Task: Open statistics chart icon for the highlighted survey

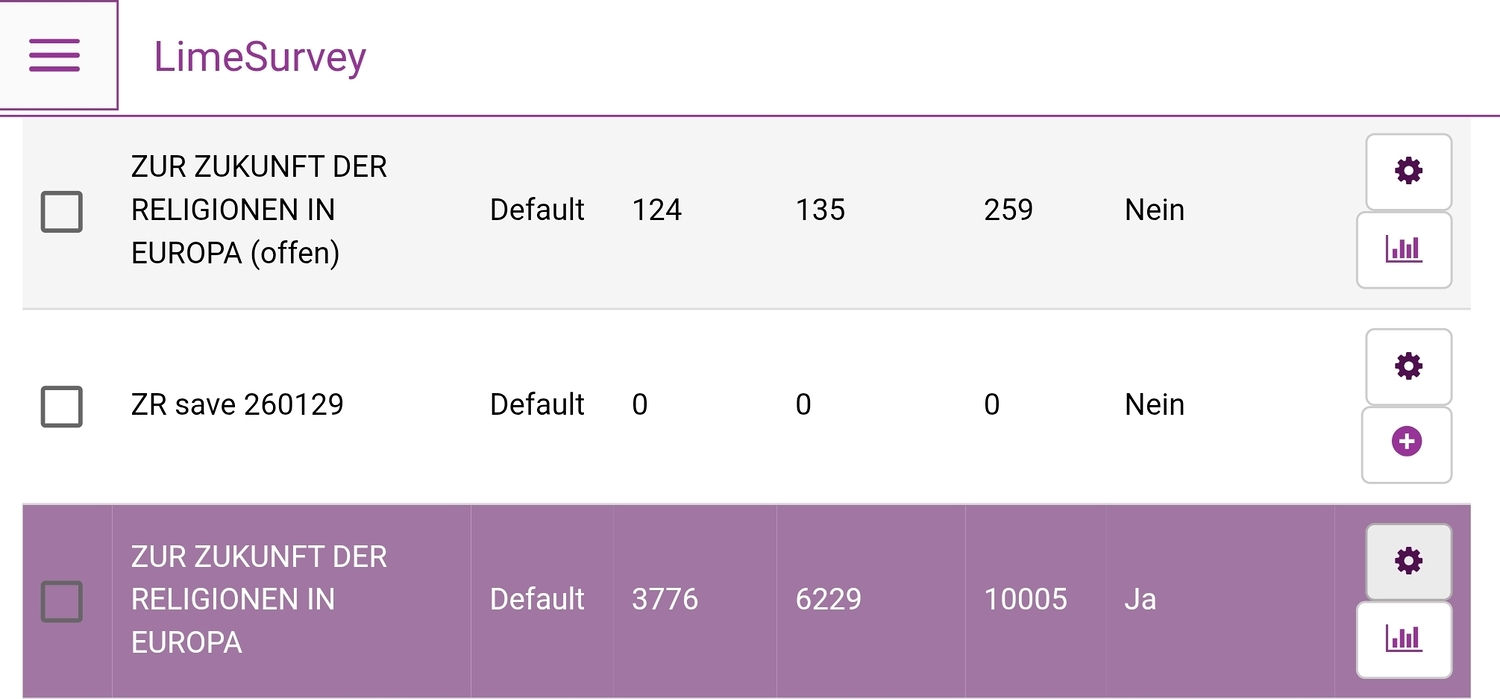Action: pyautogui.click(x=1403, y=638)
